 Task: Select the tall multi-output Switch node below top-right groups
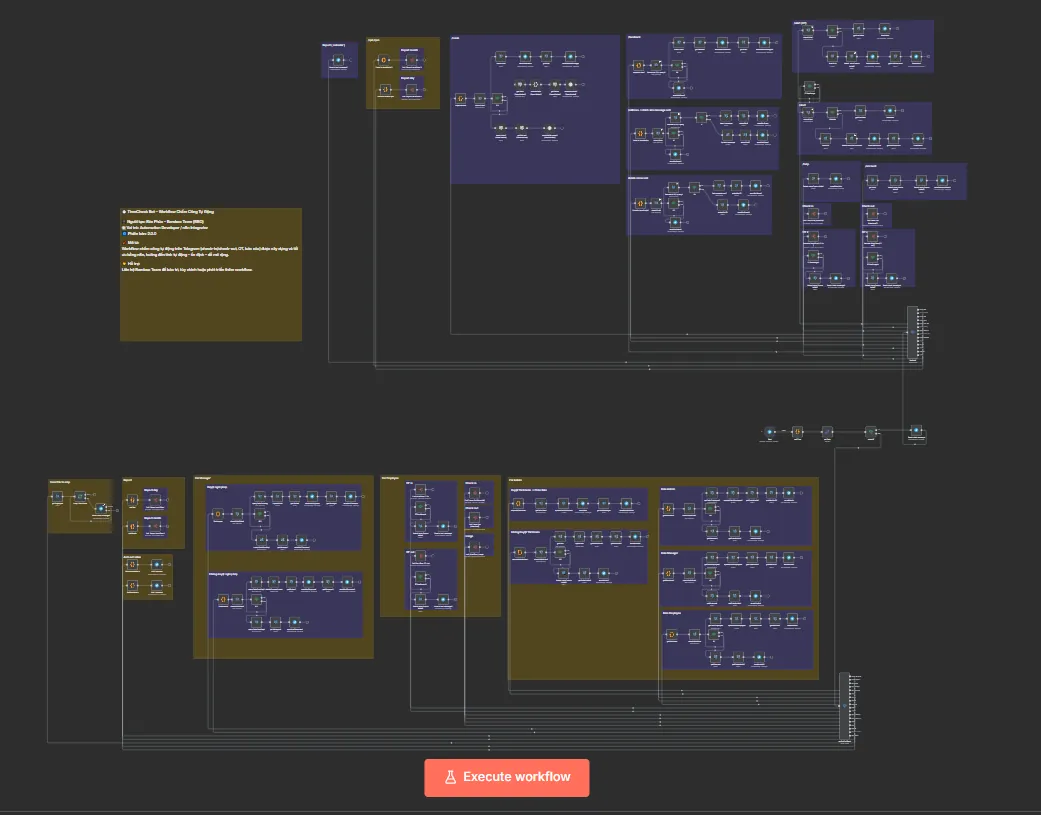click(912, 332)
